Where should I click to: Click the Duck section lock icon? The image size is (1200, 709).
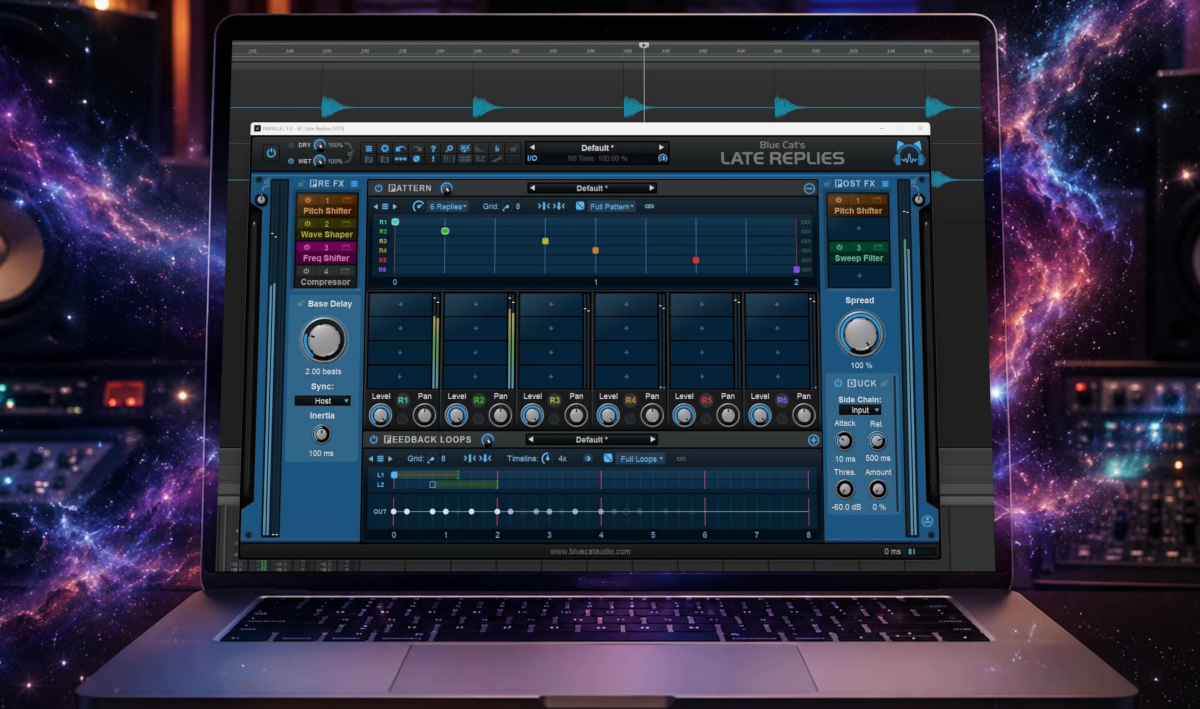(x=884, y=383)
